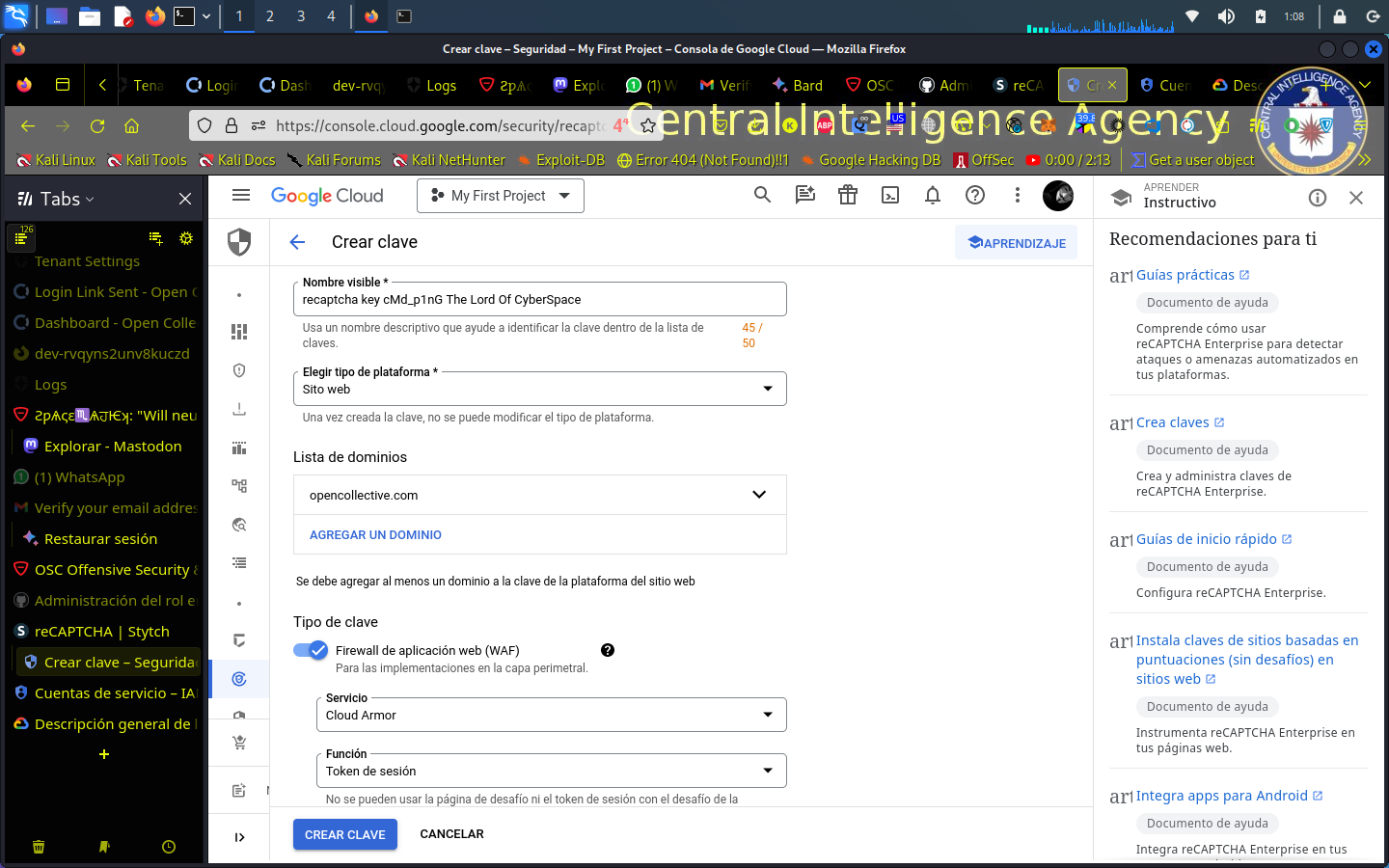The height and width of the screenshot is (868, 1389).
Task: Open the Kali Tools bookmark
Action: 147,160
